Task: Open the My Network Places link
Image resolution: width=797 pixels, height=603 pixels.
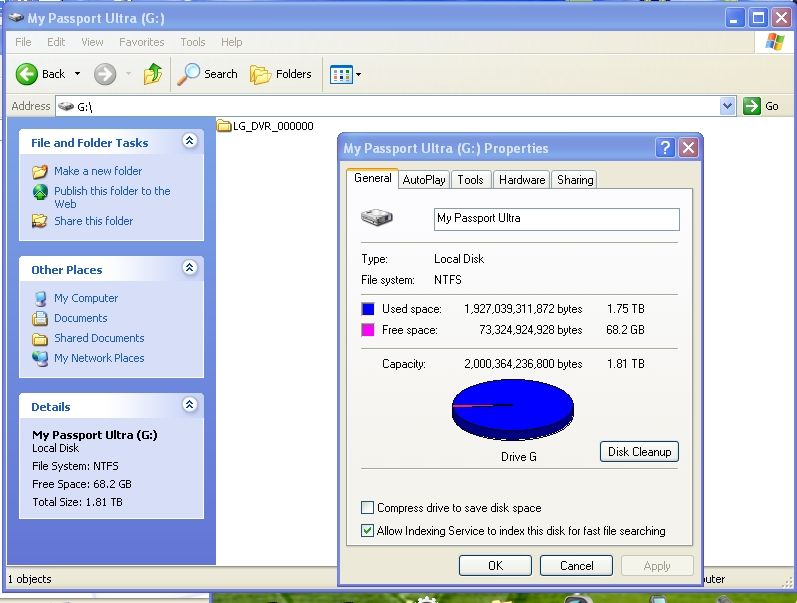Action: coord(99,358)
